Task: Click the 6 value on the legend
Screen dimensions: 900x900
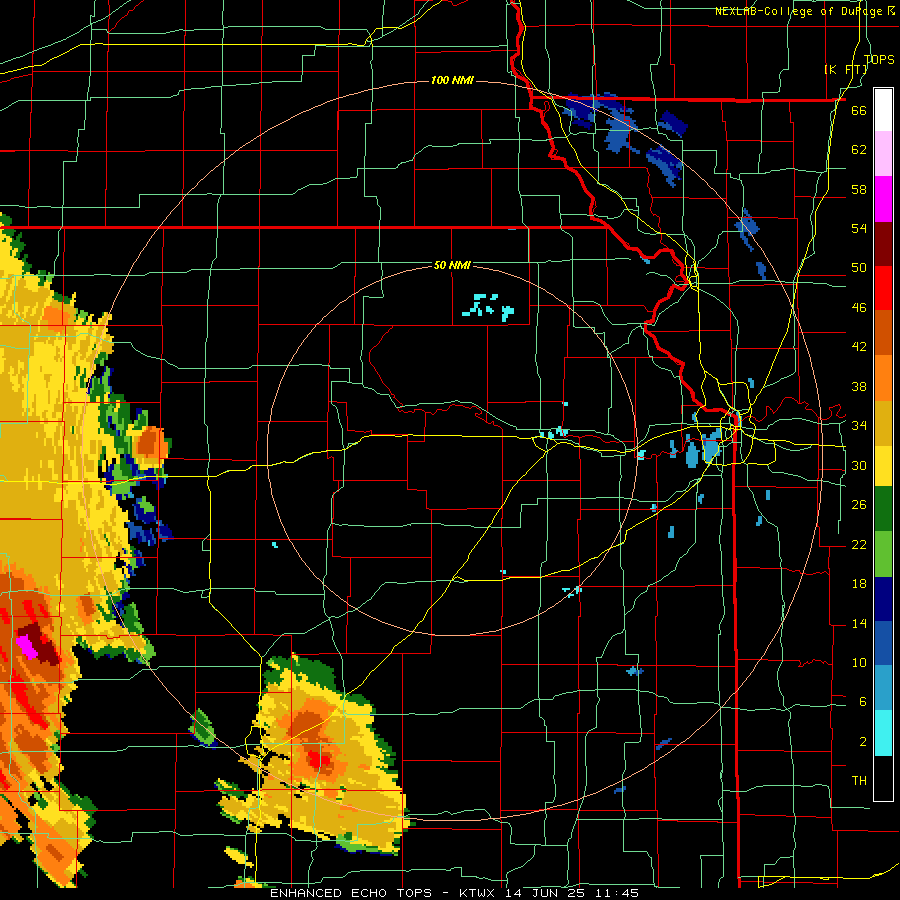Action: tap(862, 702)
